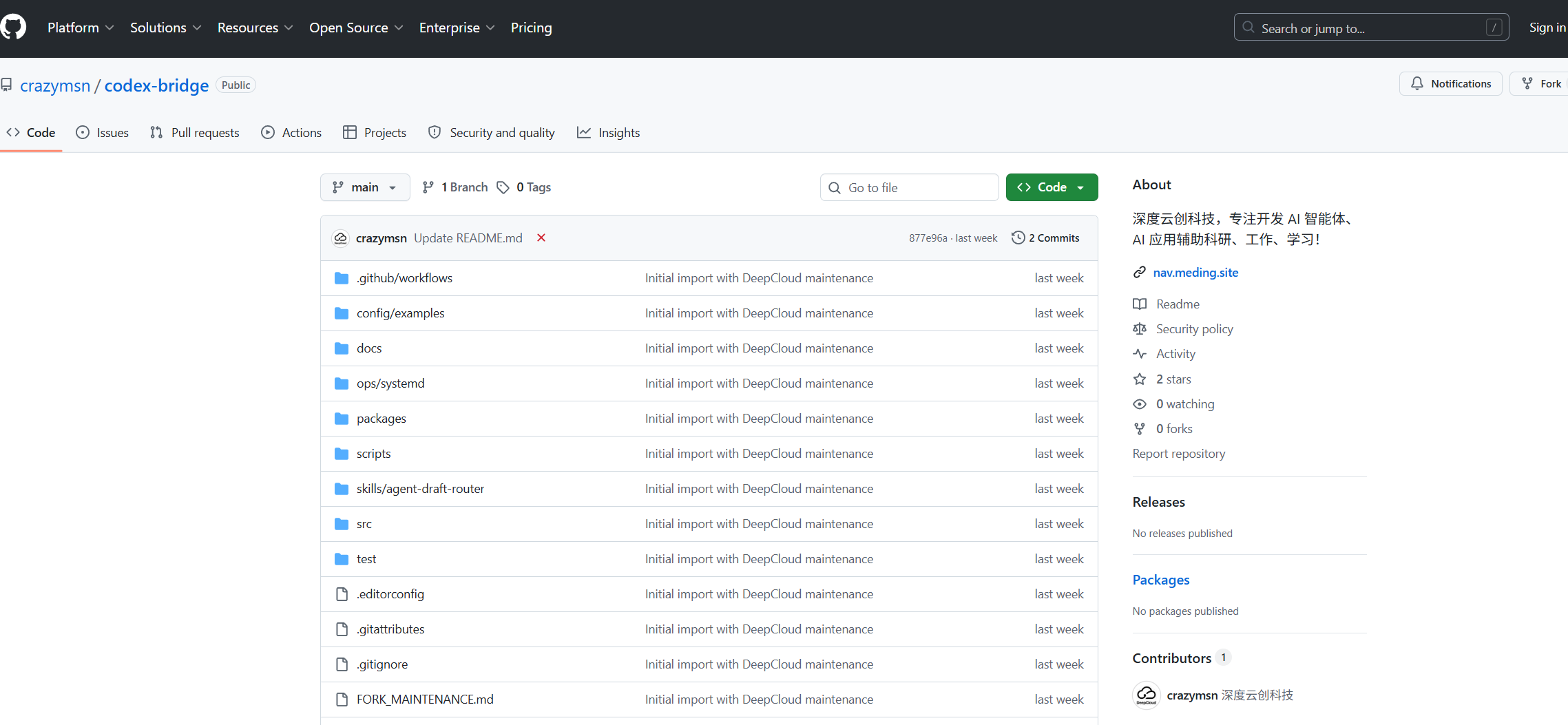
Task: Click the branch icon beside 1 Branch
Action: tap(428, 187)
